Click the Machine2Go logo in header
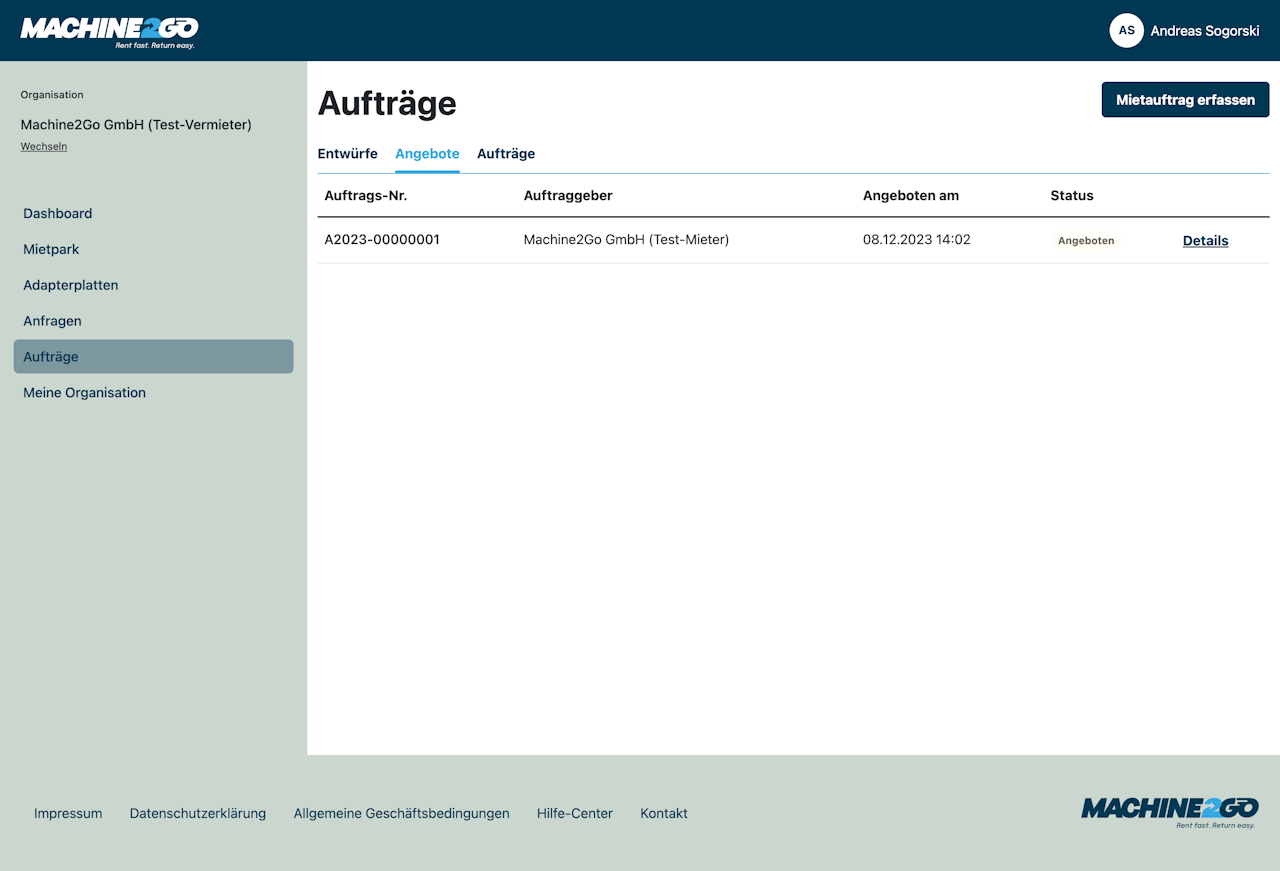1280x871 pixels. pos(109,31)
